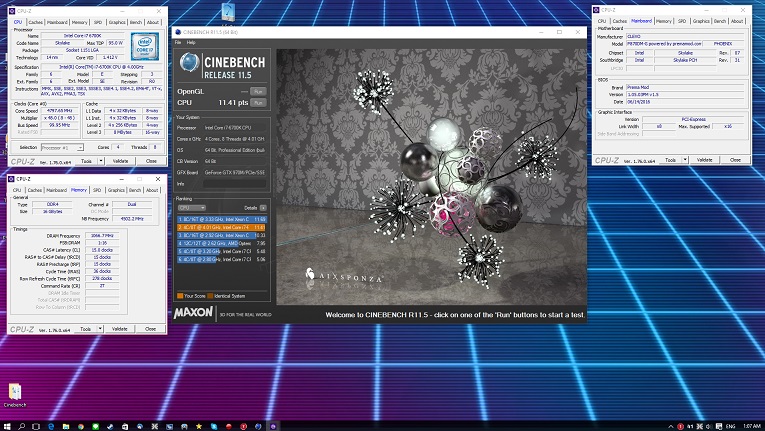Click the Your Score orange legend swatch

180,296
